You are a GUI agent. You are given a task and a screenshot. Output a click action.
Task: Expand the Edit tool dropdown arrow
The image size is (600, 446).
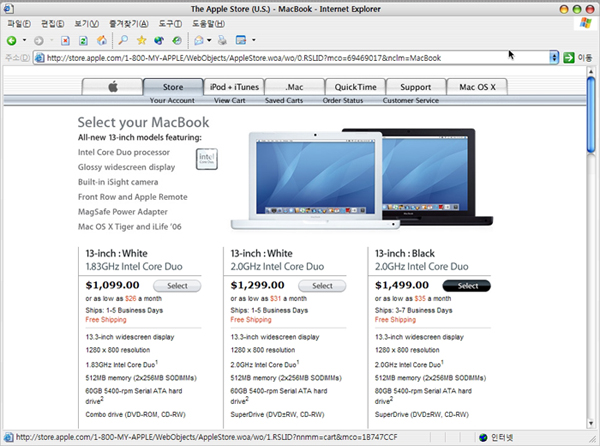point(253,40)
